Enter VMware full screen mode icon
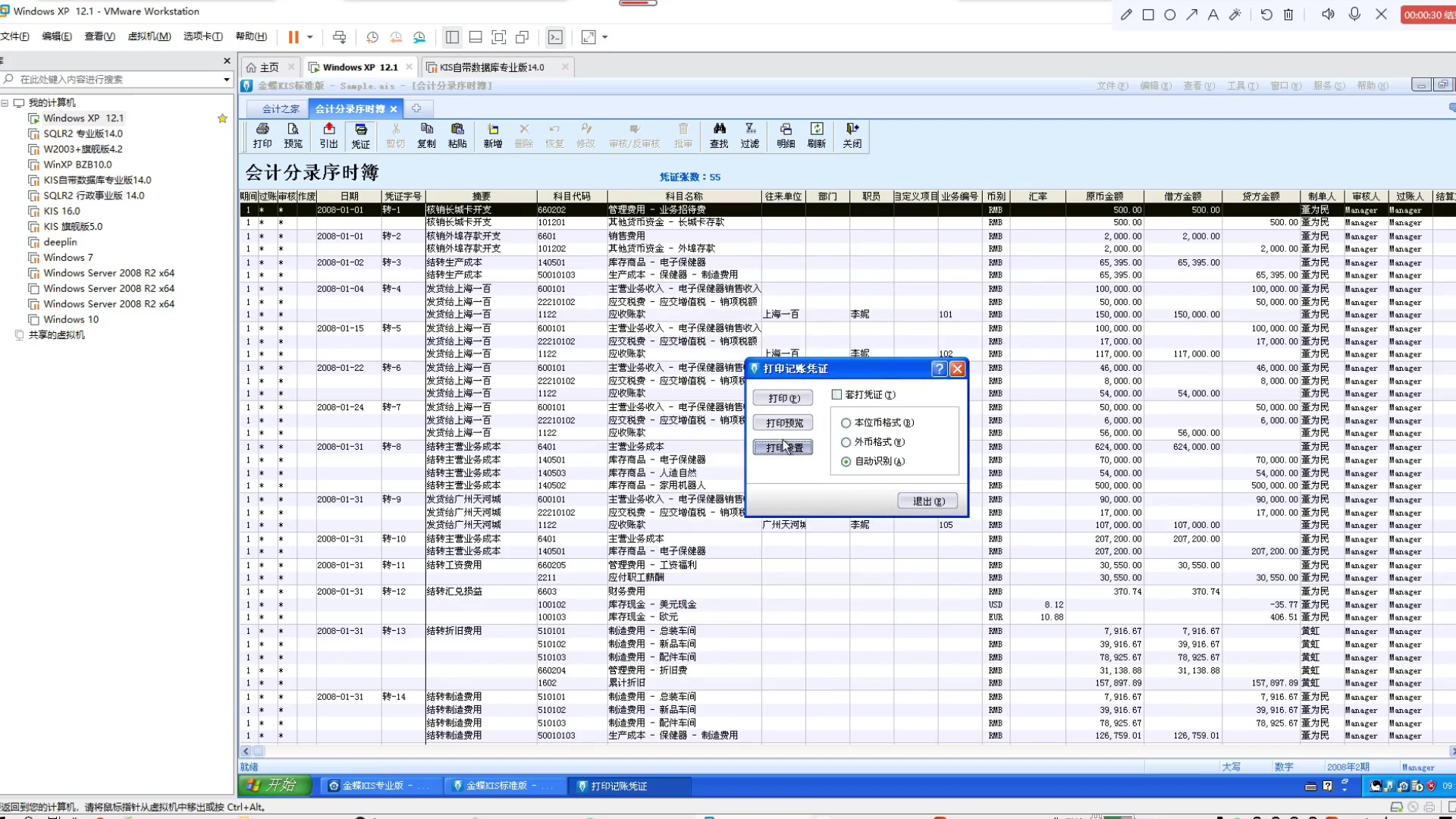This screenshot has width=1456, height=819. [499, 36]
